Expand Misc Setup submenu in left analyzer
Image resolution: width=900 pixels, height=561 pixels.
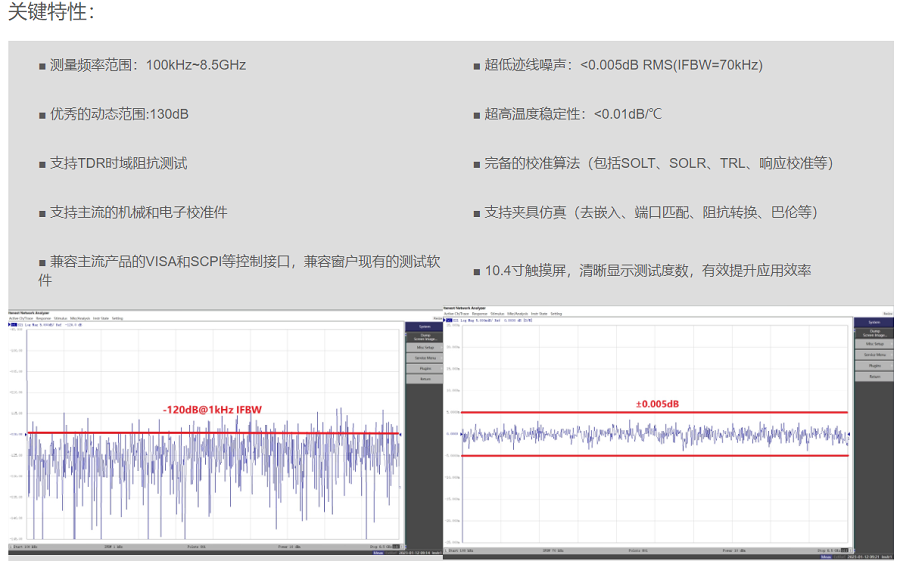425,347
